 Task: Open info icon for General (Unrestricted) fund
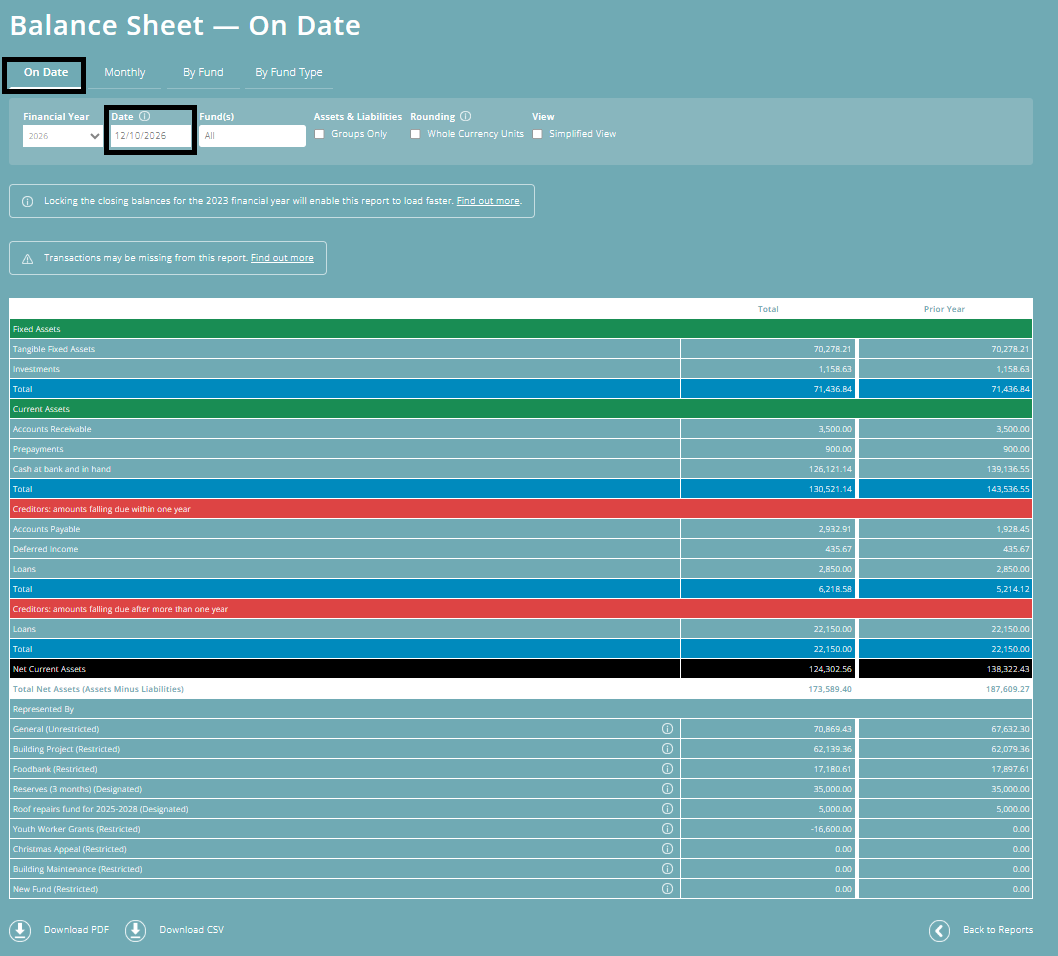click(x=667, y=729)
